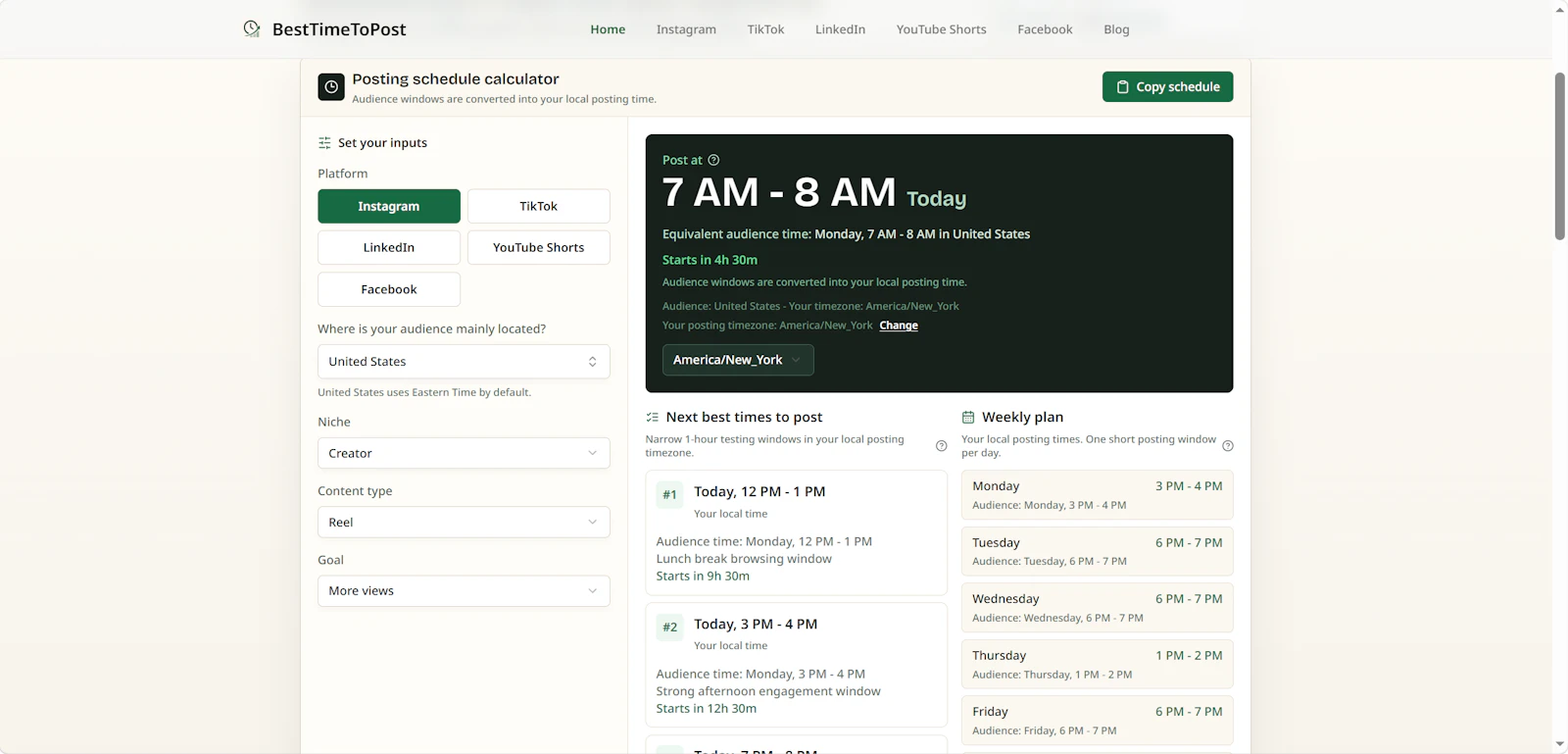Click the checklist icon by Next best times

click(653, 418)
